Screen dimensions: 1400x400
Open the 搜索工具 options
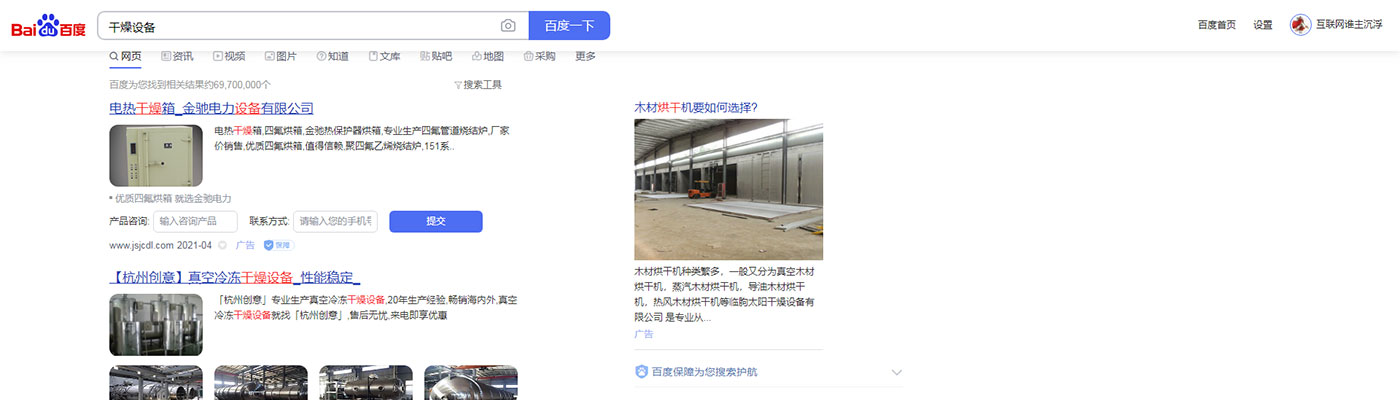(x=477, y=85)
